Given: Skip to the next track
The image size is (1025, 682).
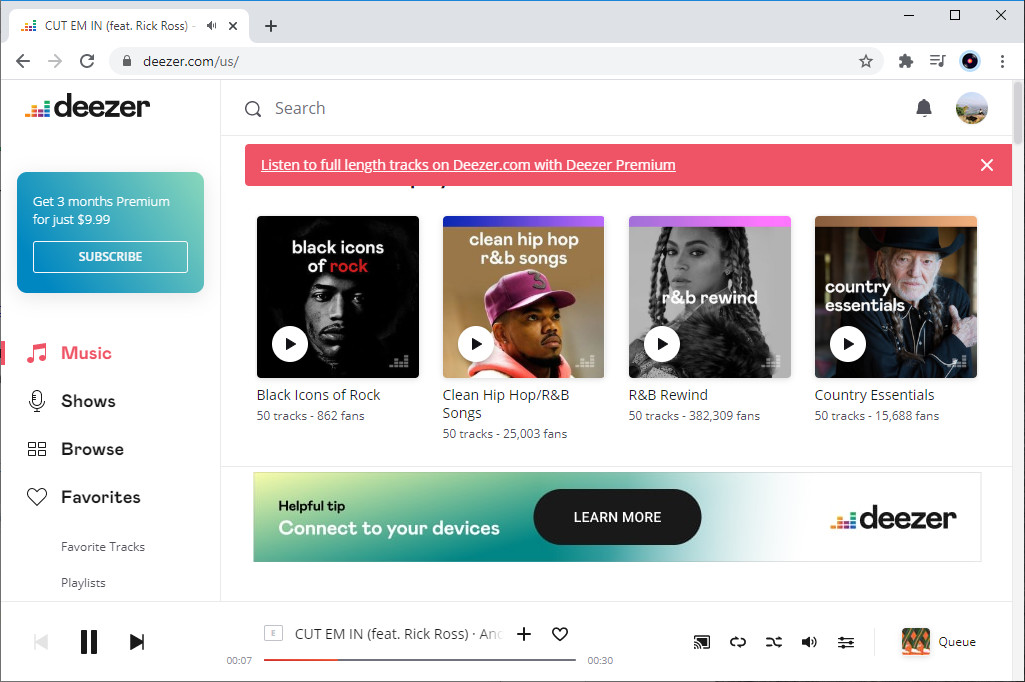Looking at the screenshot, I should (x=137, y=641).
